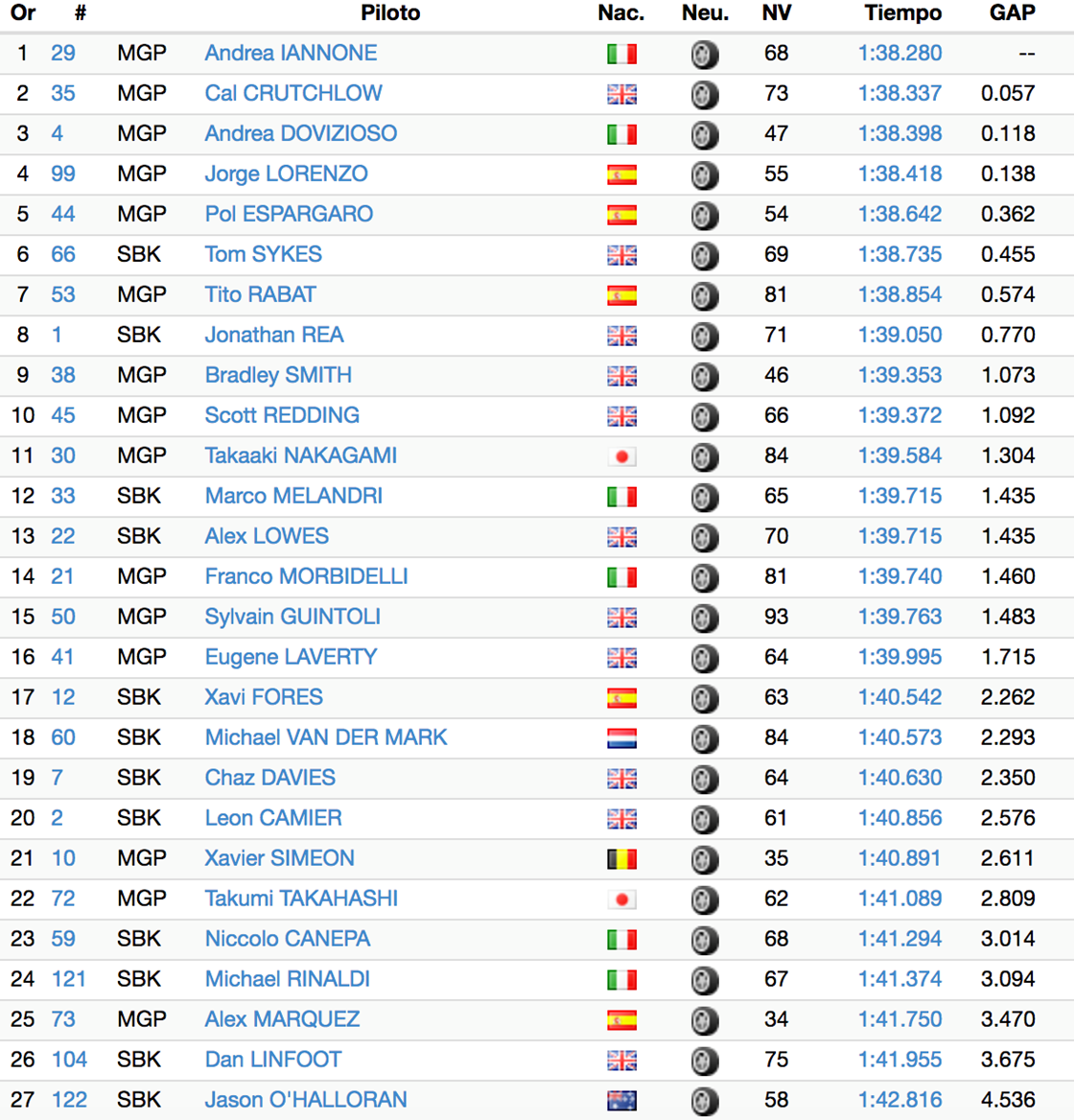
Task: Open rider link Jason O'HALLORAN
Action: coord(306,1099)
